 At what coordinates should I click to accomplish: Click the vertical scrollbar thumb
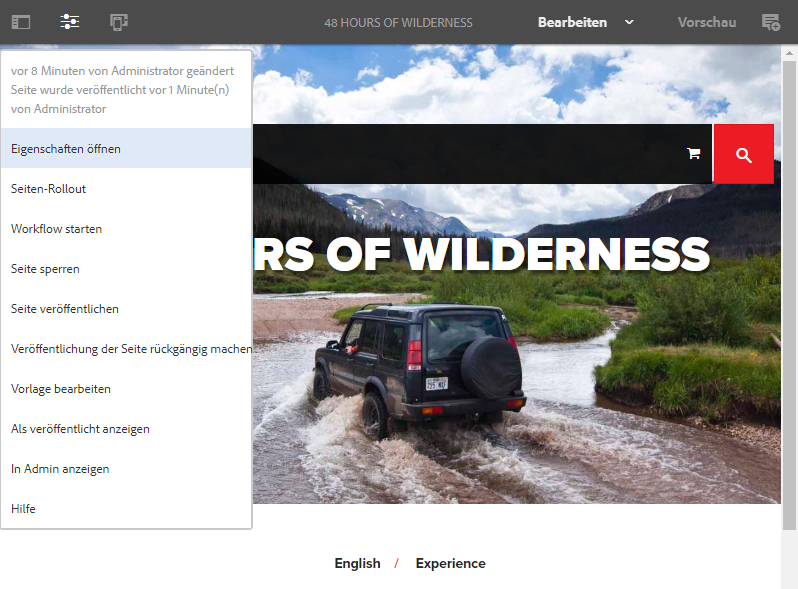(x=789, y=295)
